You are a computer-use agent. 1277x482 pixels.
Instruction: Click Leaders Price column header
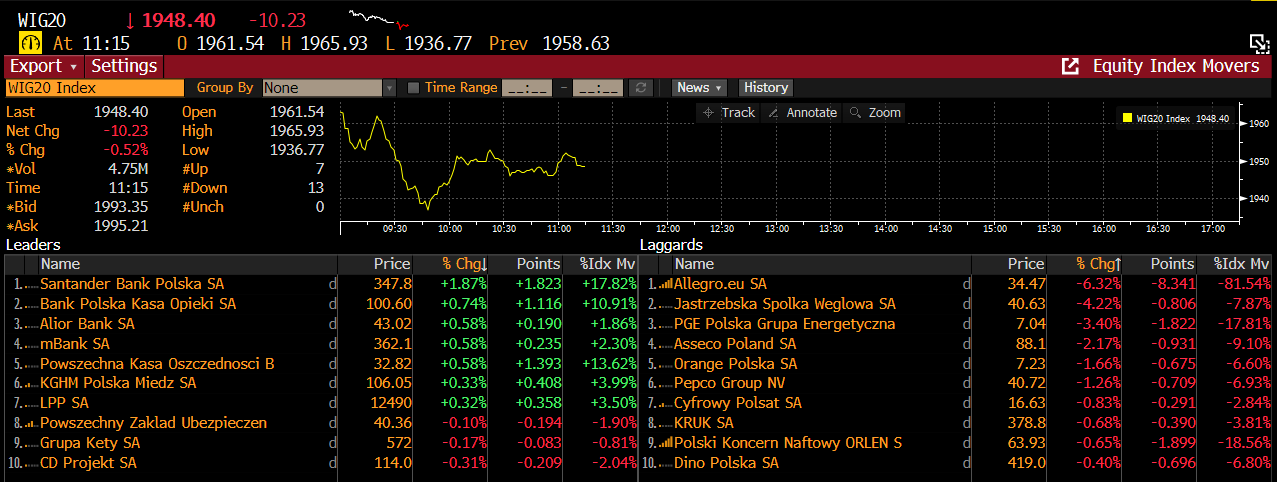376,264
